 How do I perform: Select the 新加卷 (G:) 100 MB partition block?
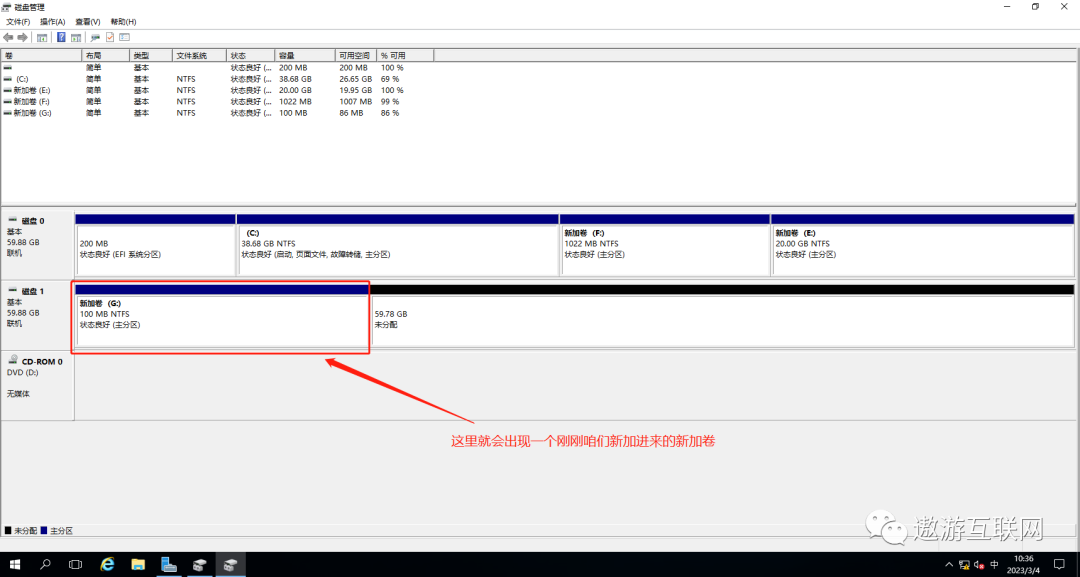coord(222,315)
